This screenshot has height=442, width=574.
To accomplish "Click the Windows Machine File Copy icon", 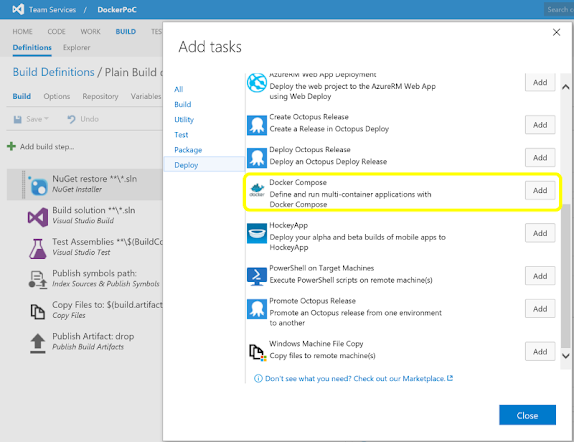I will 257,352.
